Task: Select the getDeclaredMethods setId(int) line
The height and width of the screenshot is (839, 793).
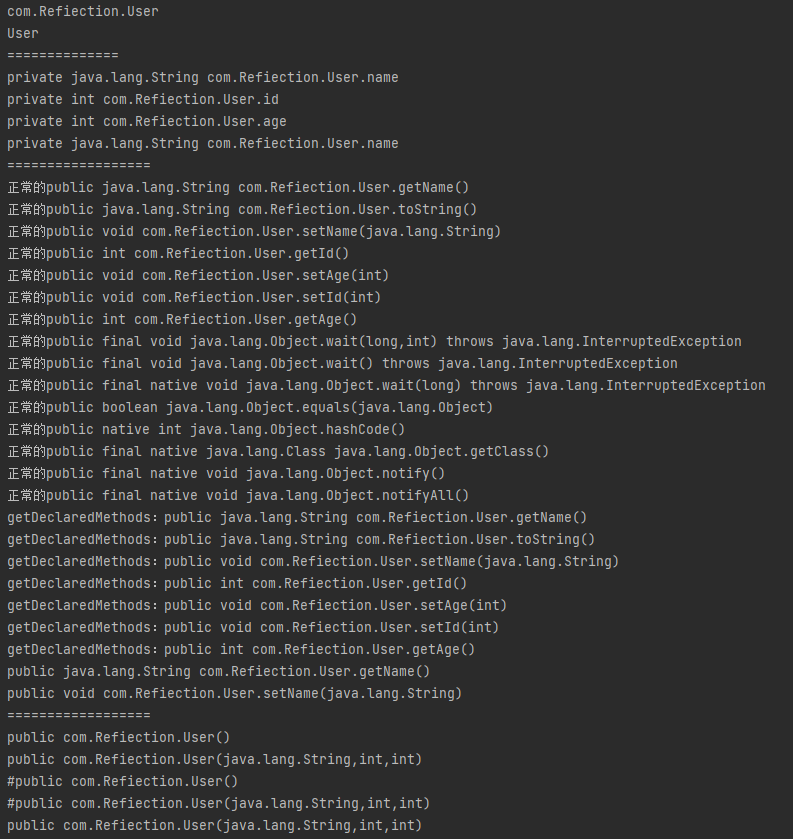Action: click(x=253, y=627)
